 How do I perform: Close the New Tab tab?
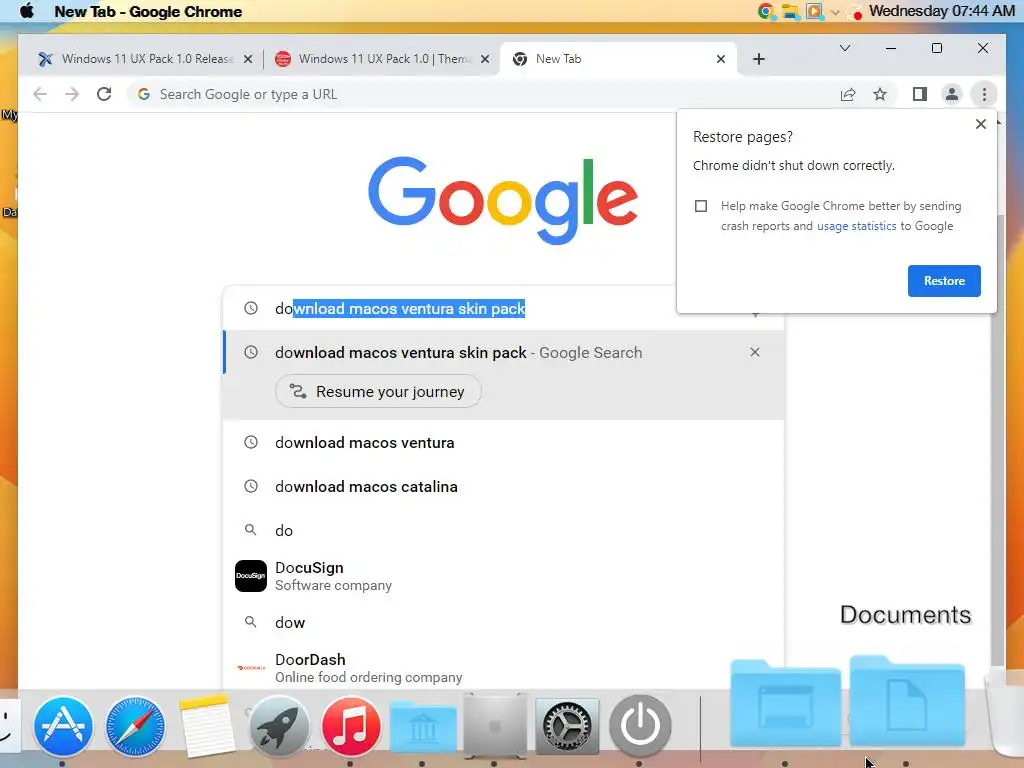(720, 59)
